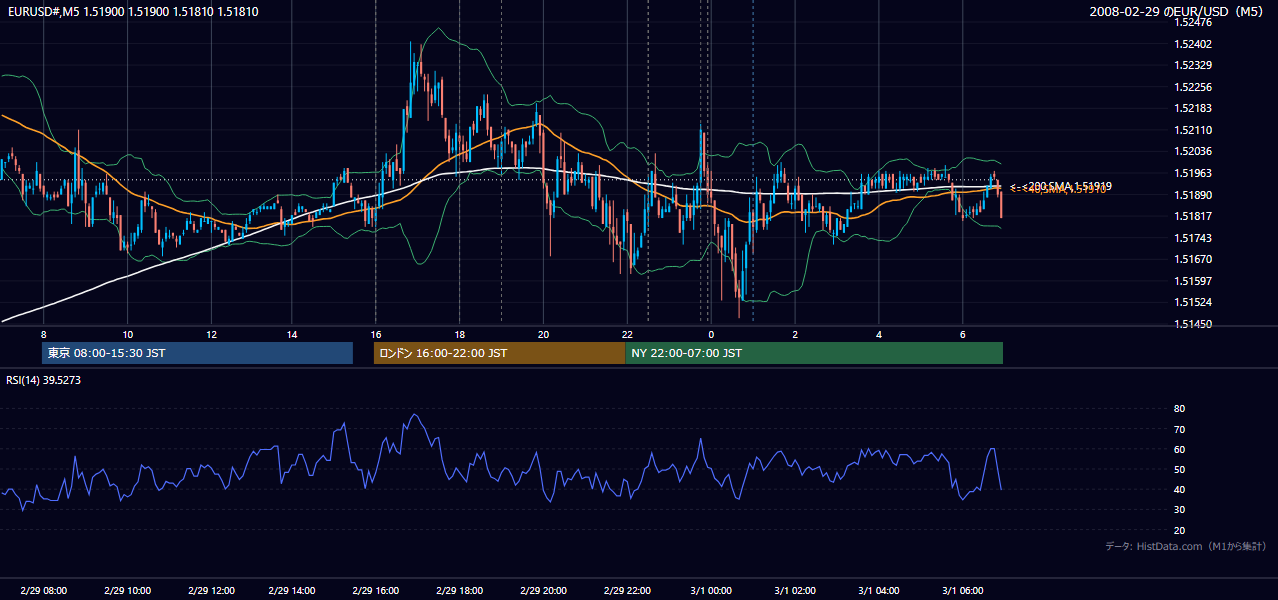The image size is (1278, 600).
Task: Click hour 12 on the upper time axis
Action: click(211, 334)
